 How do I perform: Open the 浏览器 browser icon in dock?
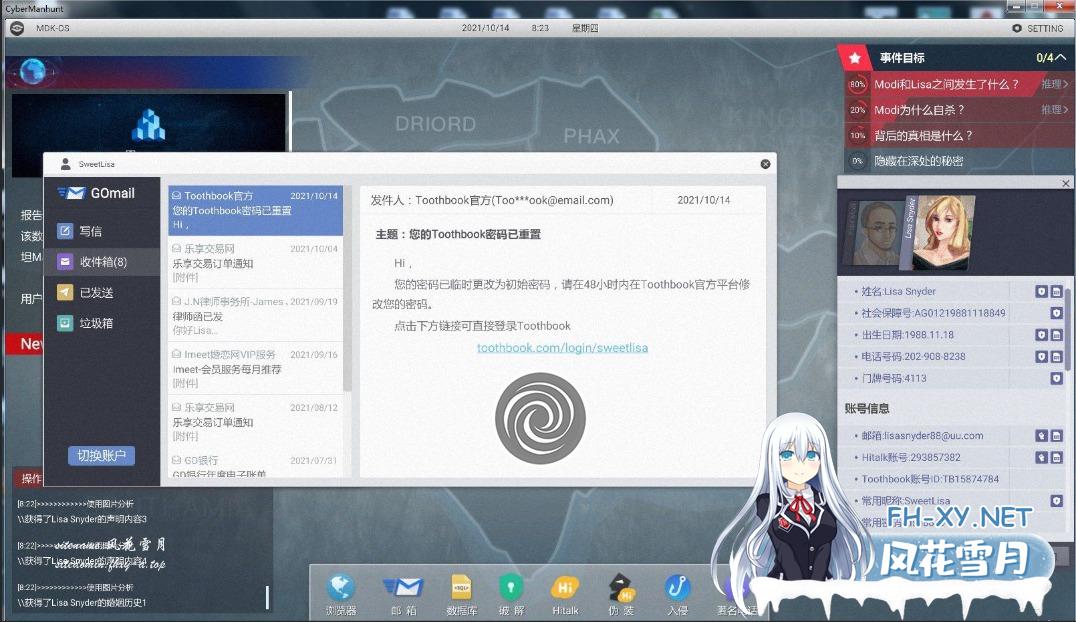(341, 588)
